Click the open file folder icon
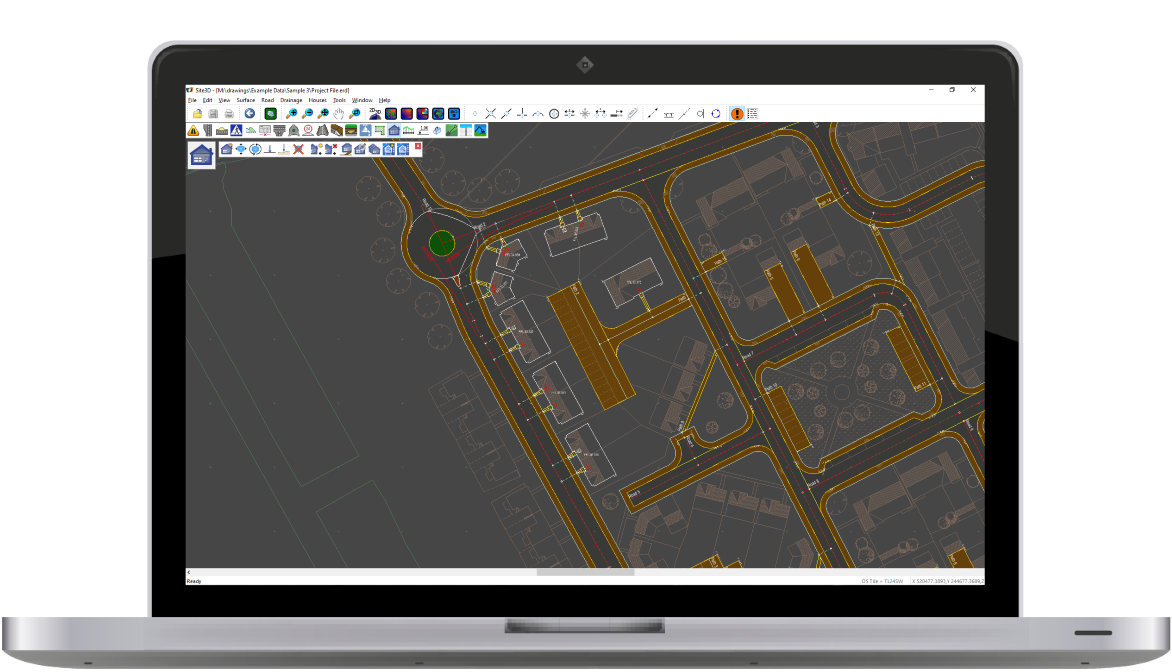 [x=197, y=114]
